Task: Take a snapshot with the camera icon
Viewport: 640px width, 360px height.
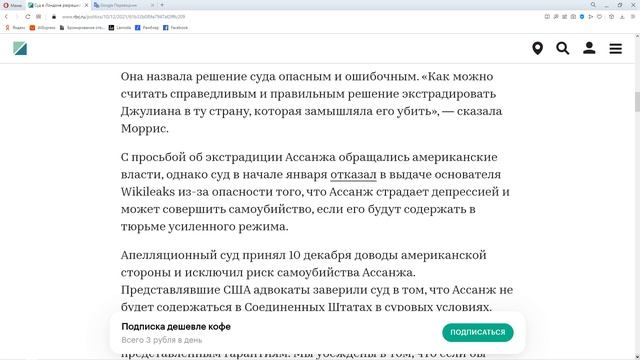Action: [x=573, y=17]
